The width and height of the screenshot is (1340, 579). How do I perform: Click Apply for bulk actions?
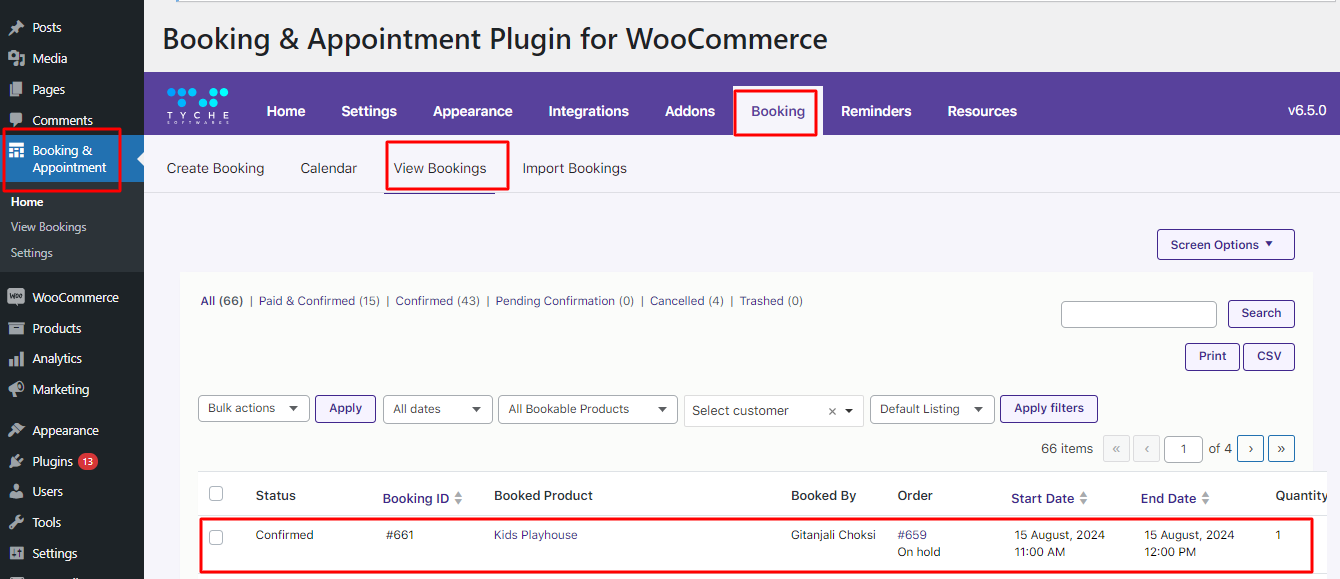346,409
